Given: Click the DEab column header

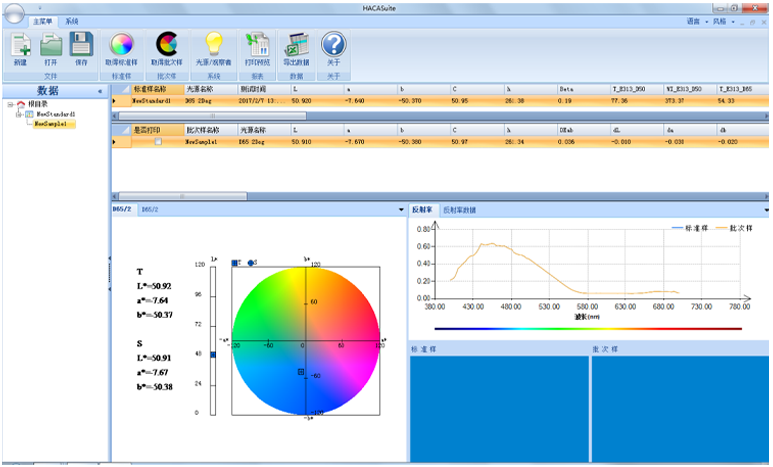Looking at the screenshot, I should [584, 130].
